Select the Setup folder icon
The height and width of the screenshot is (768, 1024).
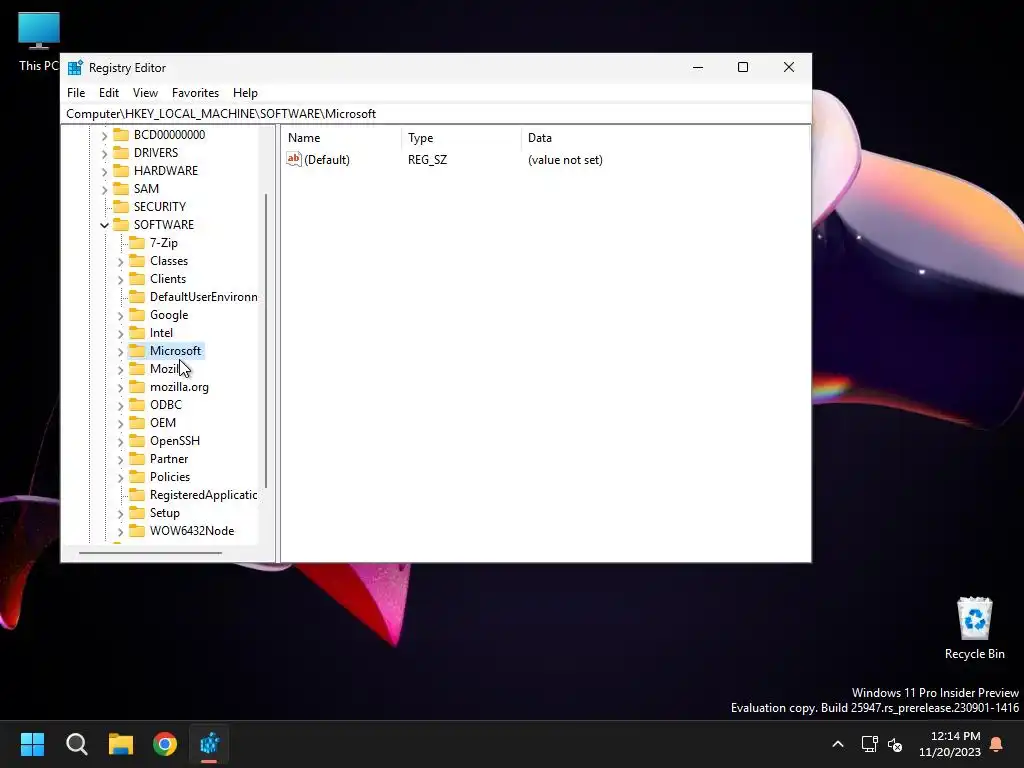click(136, 513)
